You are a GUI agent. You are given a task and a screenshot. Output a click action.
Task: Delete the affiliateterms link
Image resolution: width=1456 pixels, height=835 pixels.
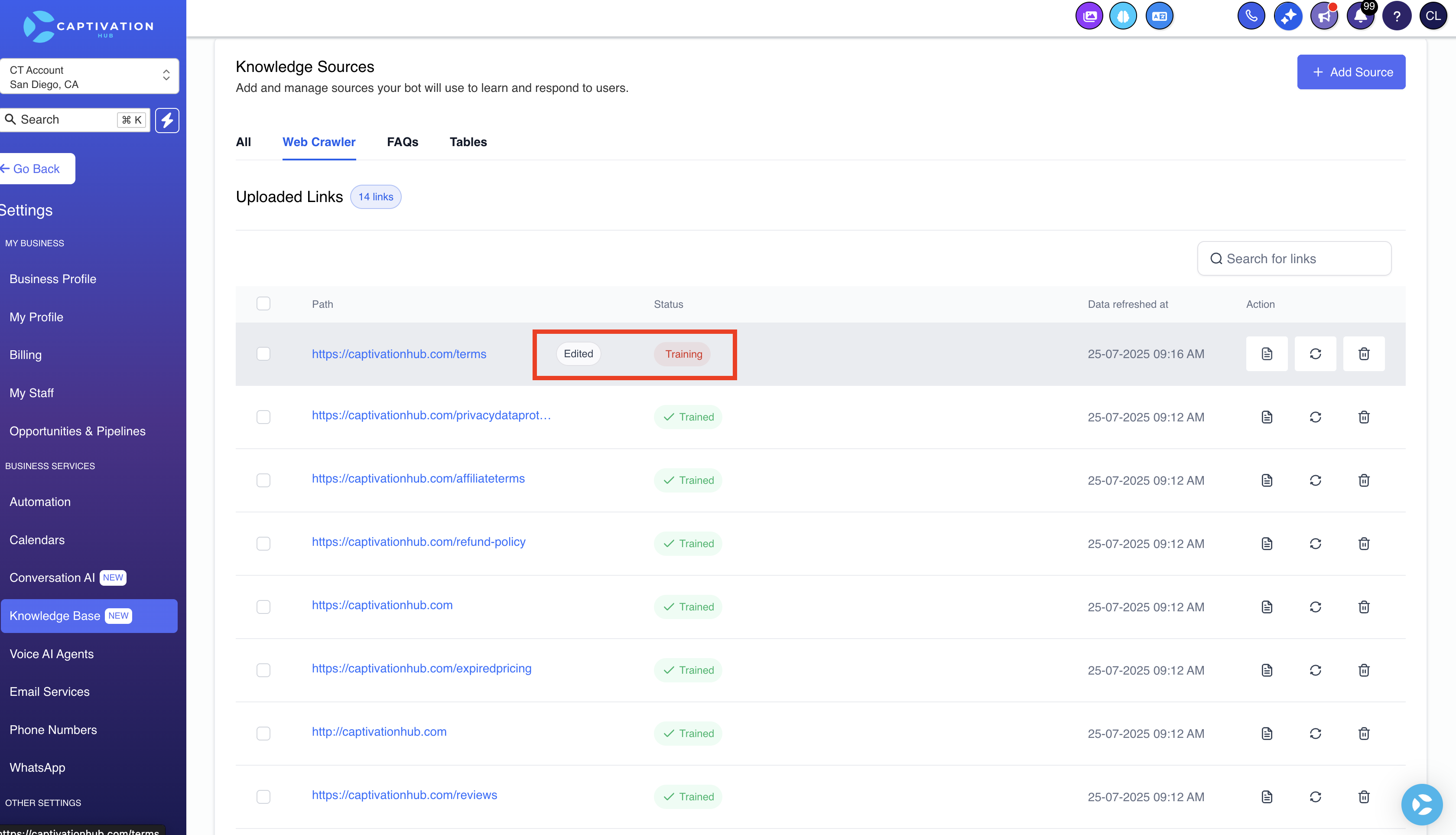click(1364, 480)
